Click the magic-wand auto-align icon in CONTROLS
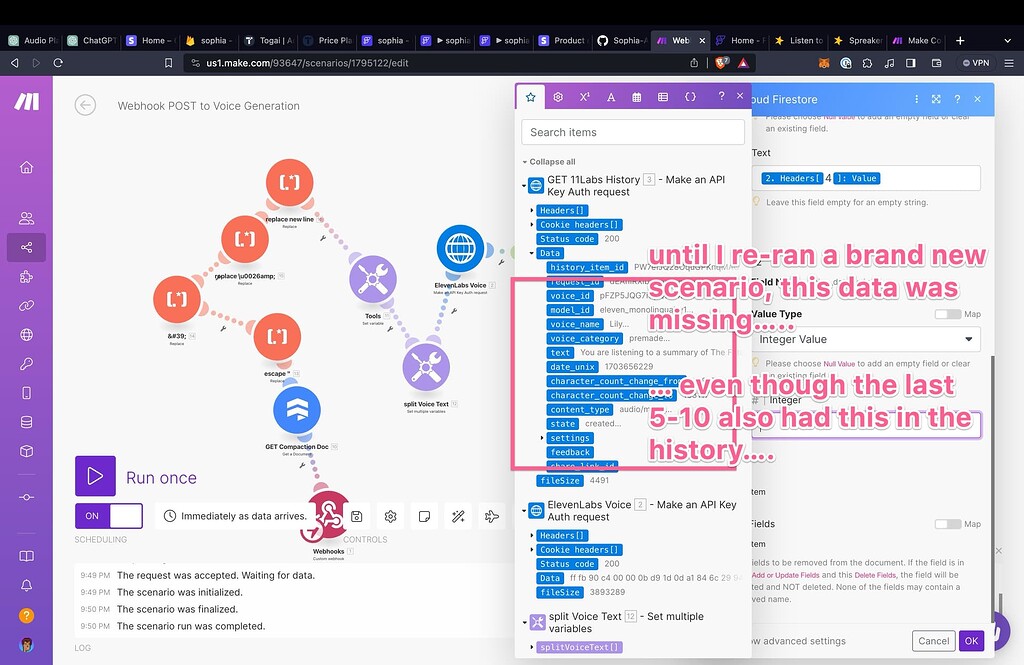This screenshot has width=1024, height=665. [x=459, y=516]
